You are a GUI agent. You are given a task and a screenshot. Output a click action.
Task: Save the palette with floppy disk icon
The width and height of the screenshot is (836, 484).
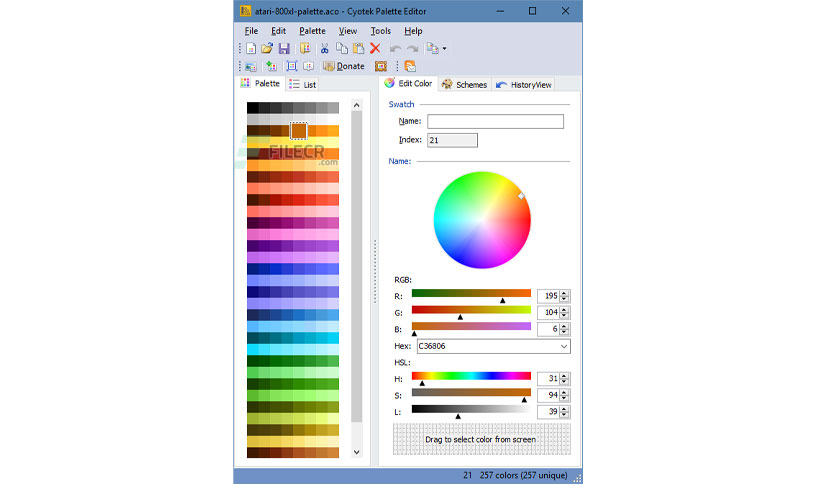[284, 49]
